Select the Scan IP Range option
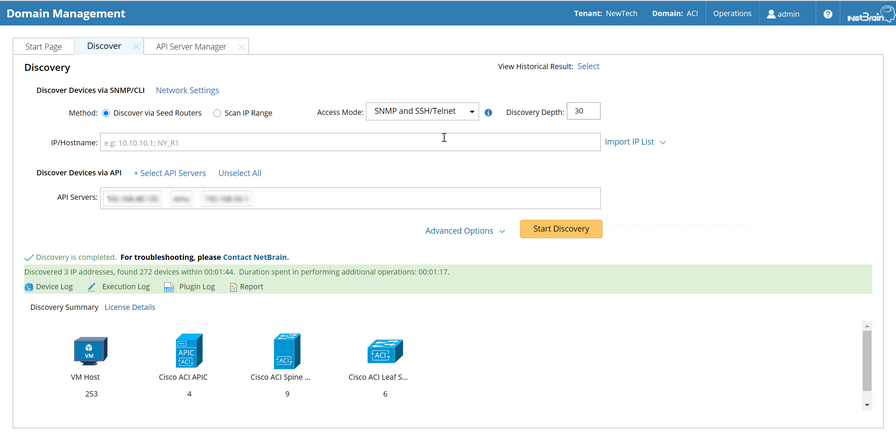 click(217, 113)
